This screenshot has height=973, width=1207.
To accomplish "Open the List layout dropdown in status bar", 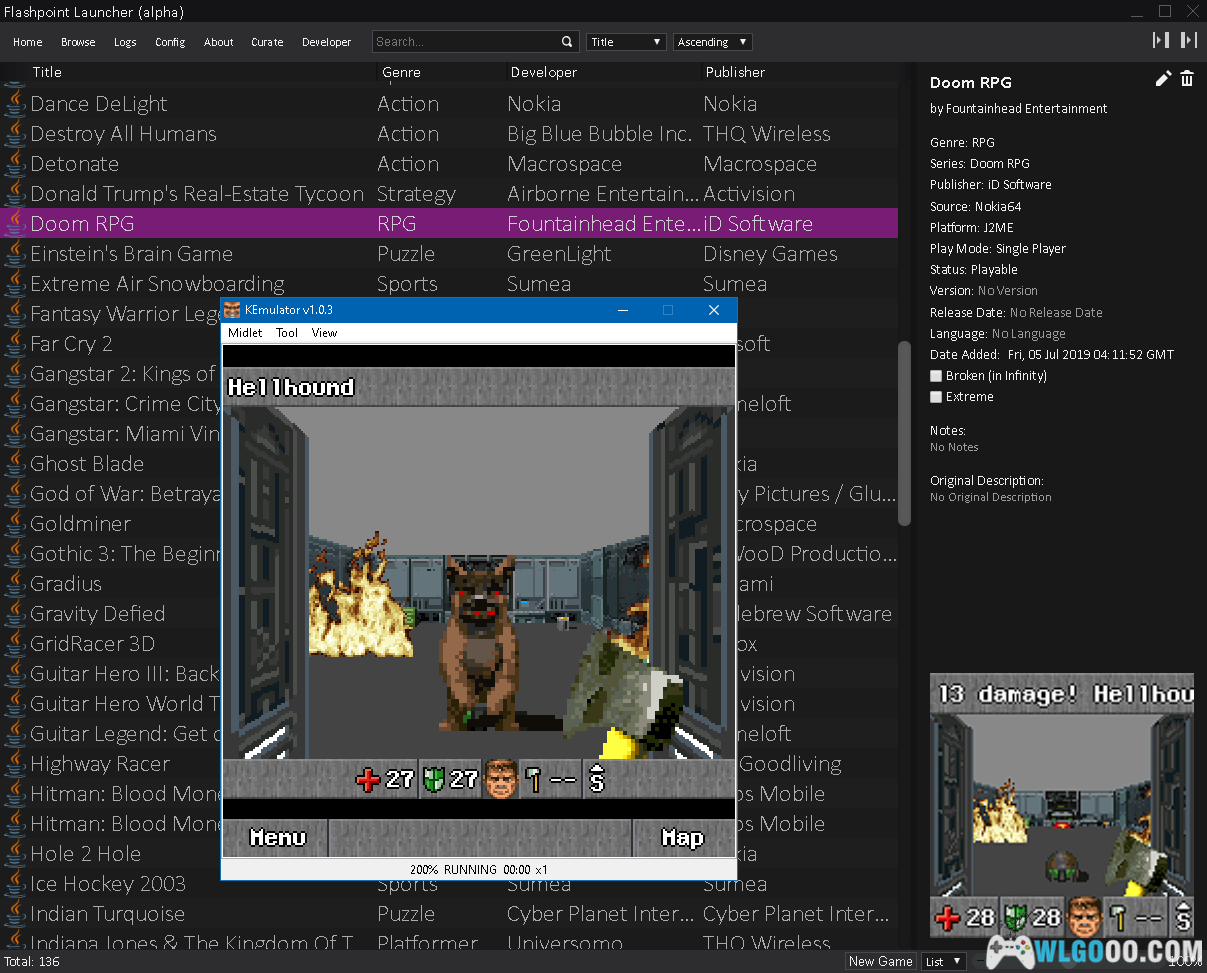I will click(x=943, y=961).
